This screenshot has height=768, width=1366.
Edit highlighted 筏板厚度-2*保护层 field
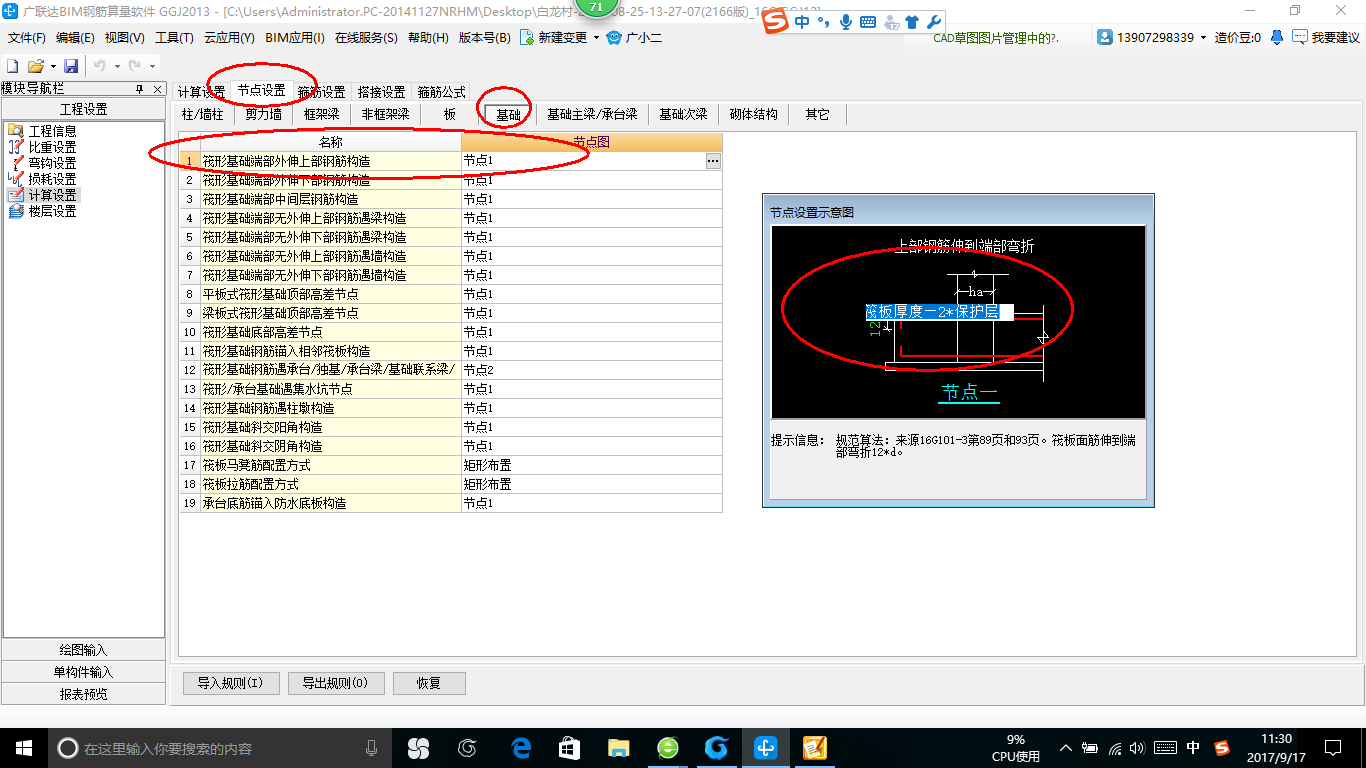tap(939, 312)
